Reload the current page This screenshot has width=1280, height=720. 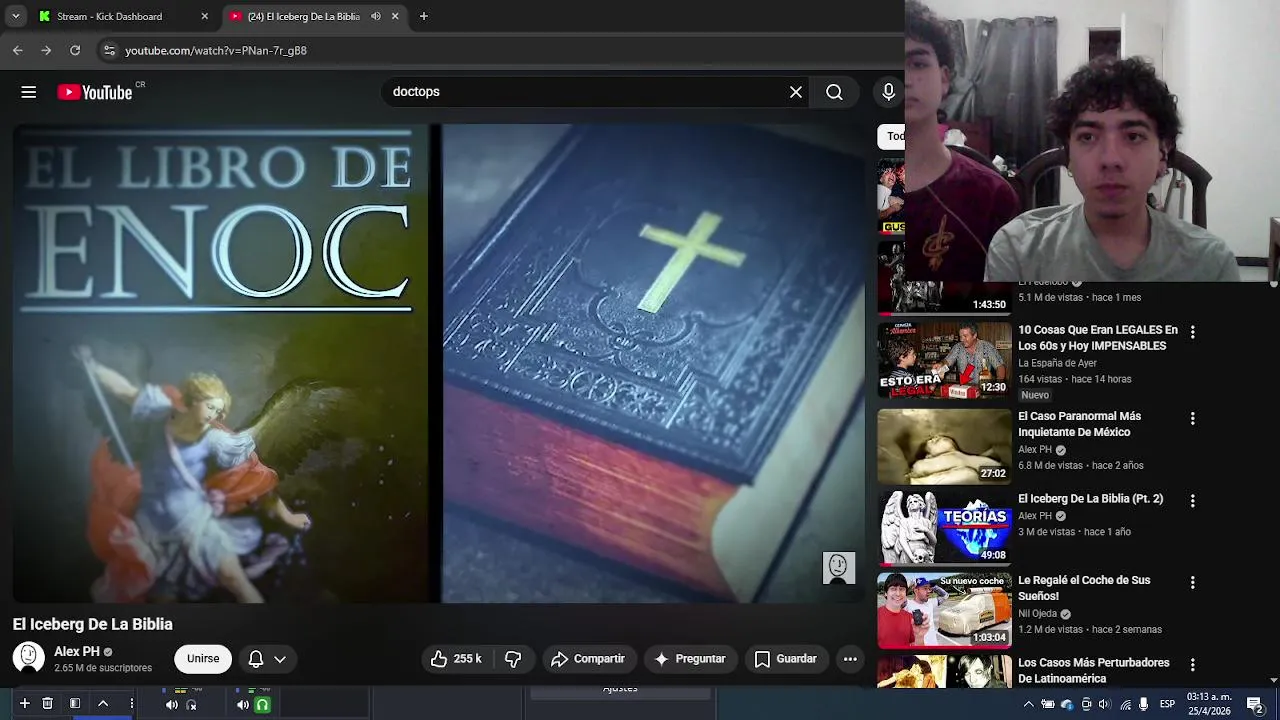click(x=75, y=50)
